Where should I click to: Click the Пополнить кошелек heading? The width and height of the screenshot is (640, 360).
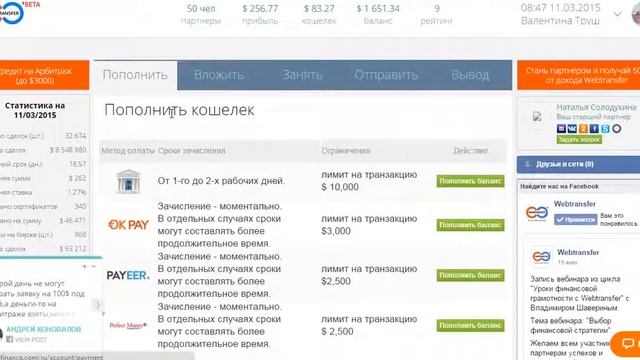coord(179,110)
